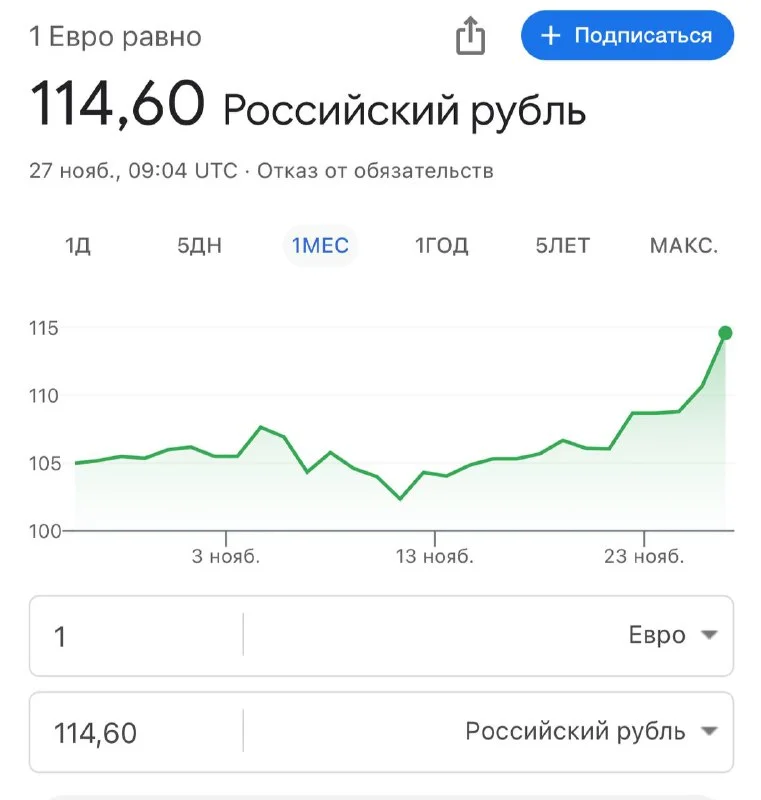
Task: Click the 13 нояб. date marker
Action: coord(434,556)
